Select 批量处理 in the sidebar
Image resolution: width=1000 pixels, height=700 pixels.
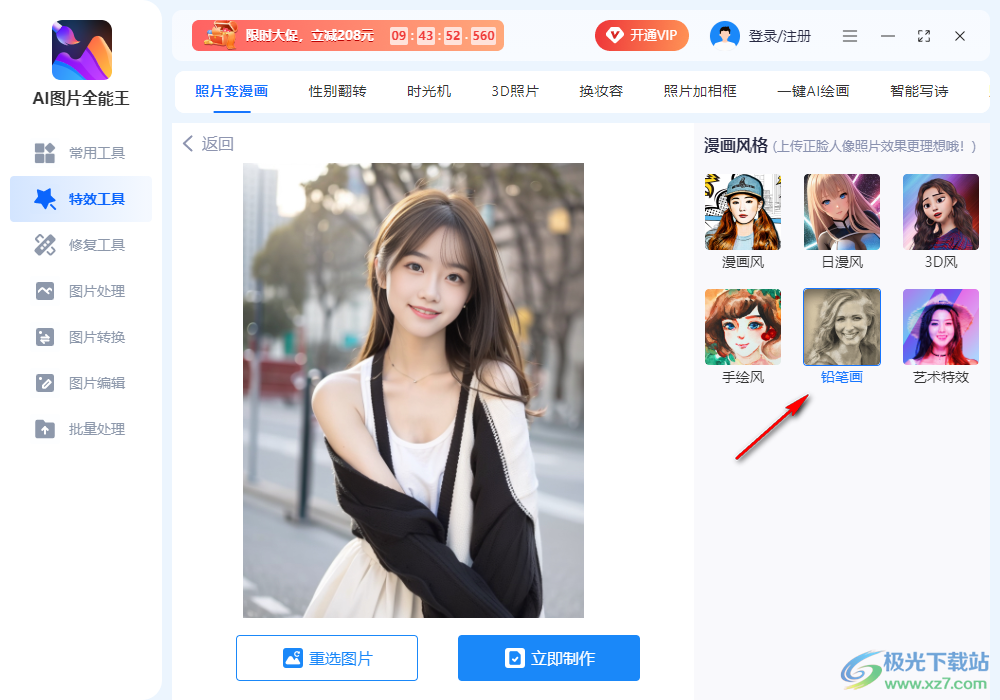[80, 429]
